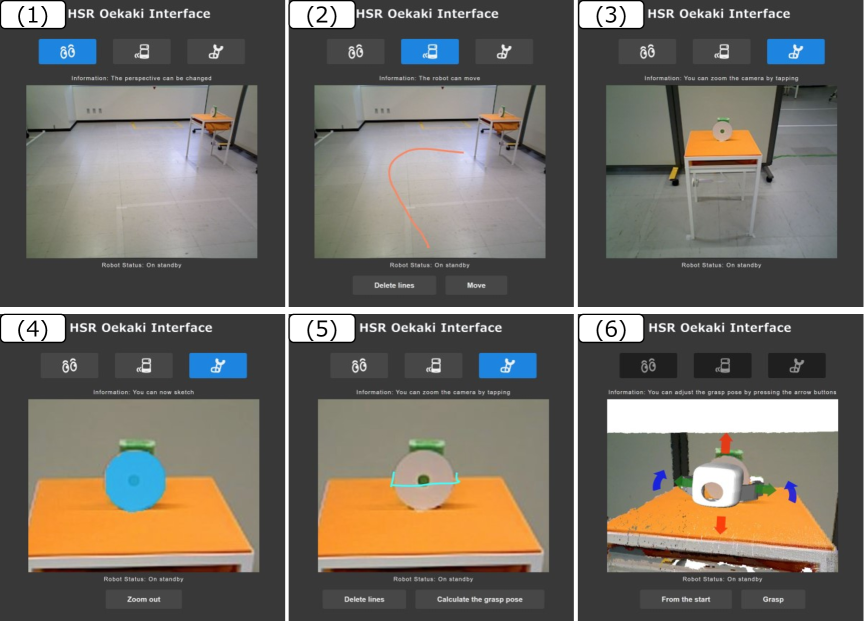
Task: Click the arm grasp icon in panel 2
Action: coord(504,52)
